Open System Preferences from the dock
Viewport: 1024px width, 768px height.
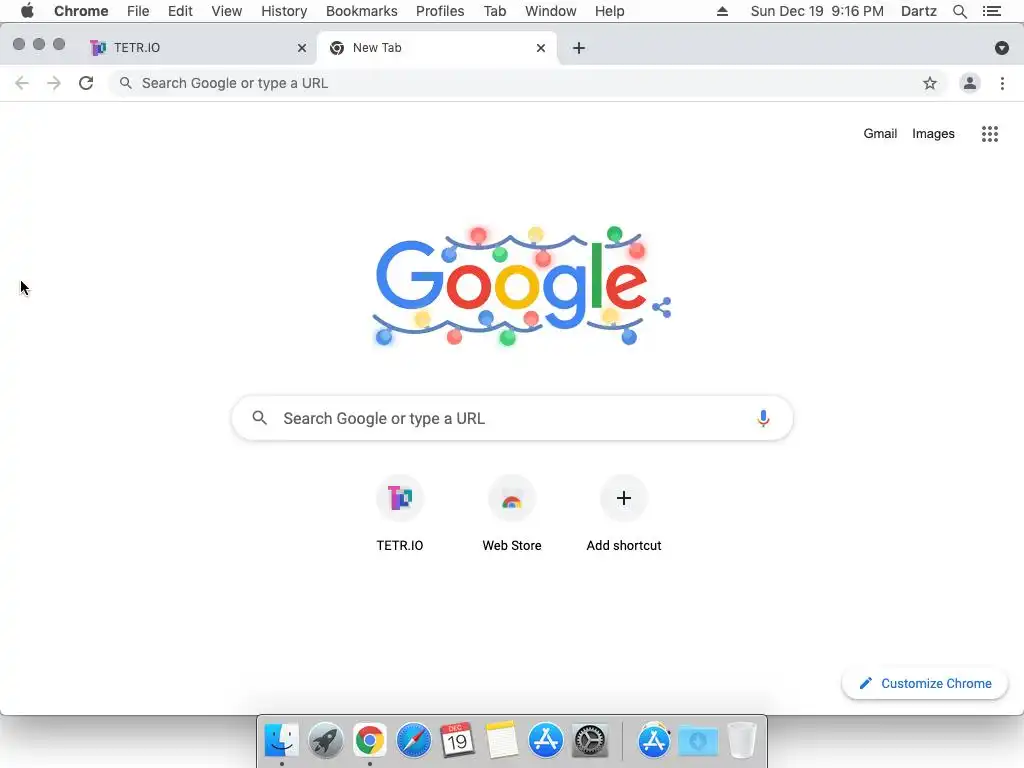click(590, 741)
